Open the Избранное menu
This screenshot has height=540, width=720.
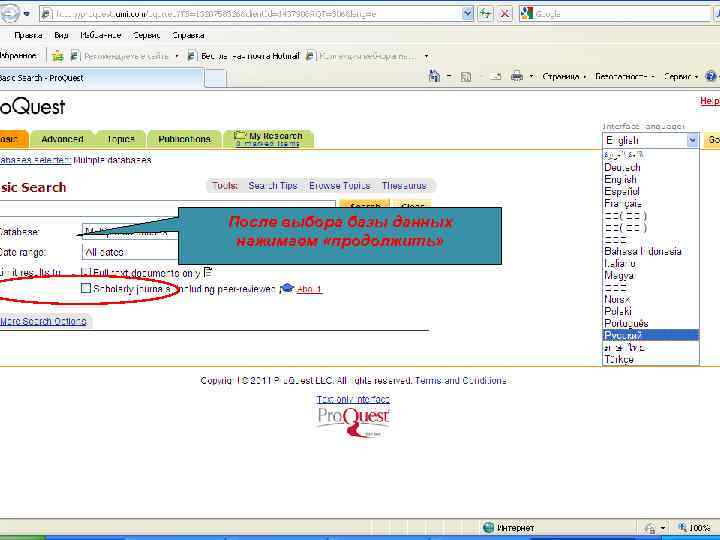tap(101, 35)
